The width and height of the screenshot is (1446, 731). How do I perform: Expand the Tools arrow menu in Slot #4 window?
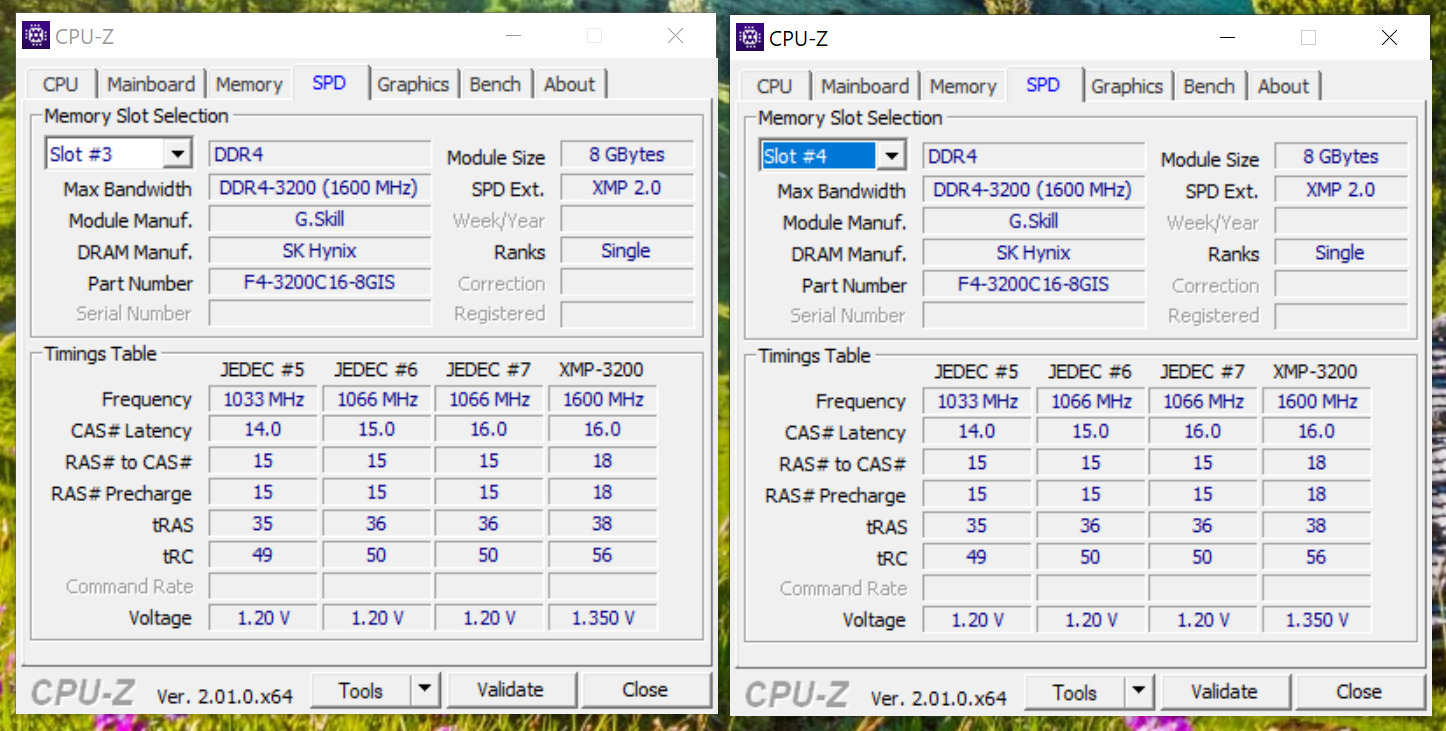(x=1139, y=692)
